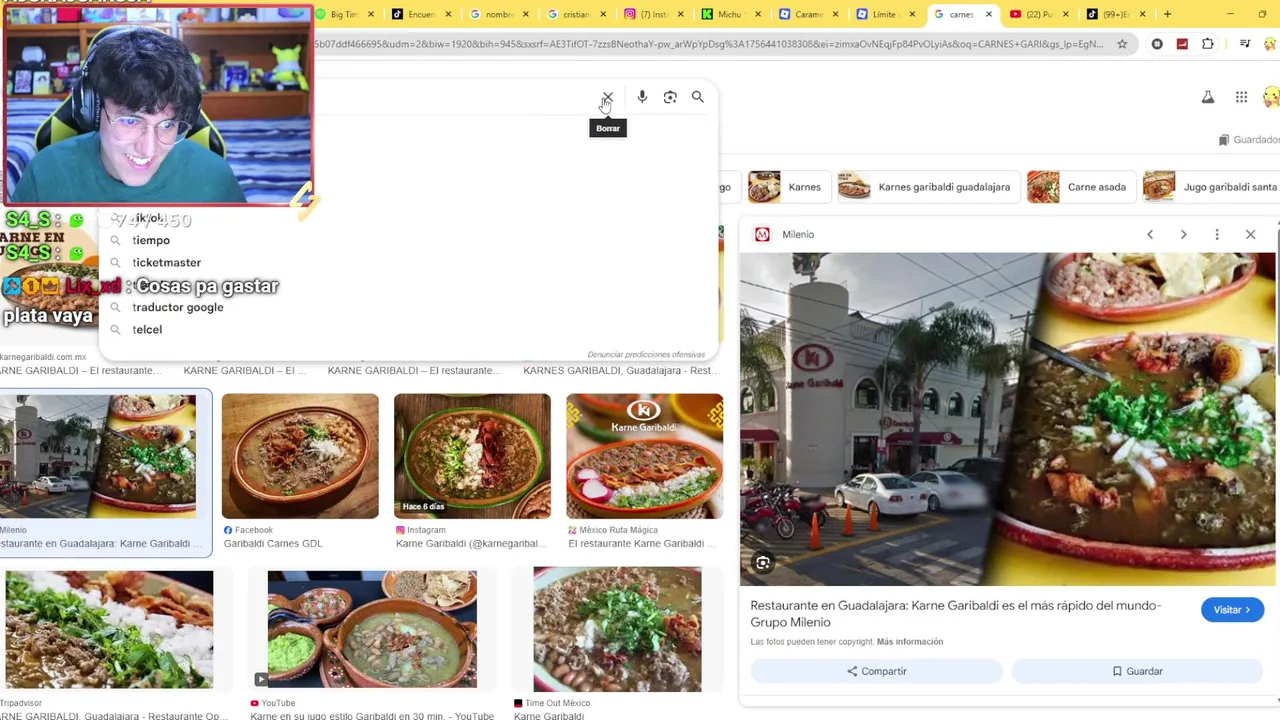Open Search Labs flask icon
This screenshot has width=1280, height=720.
(1208, 97)
